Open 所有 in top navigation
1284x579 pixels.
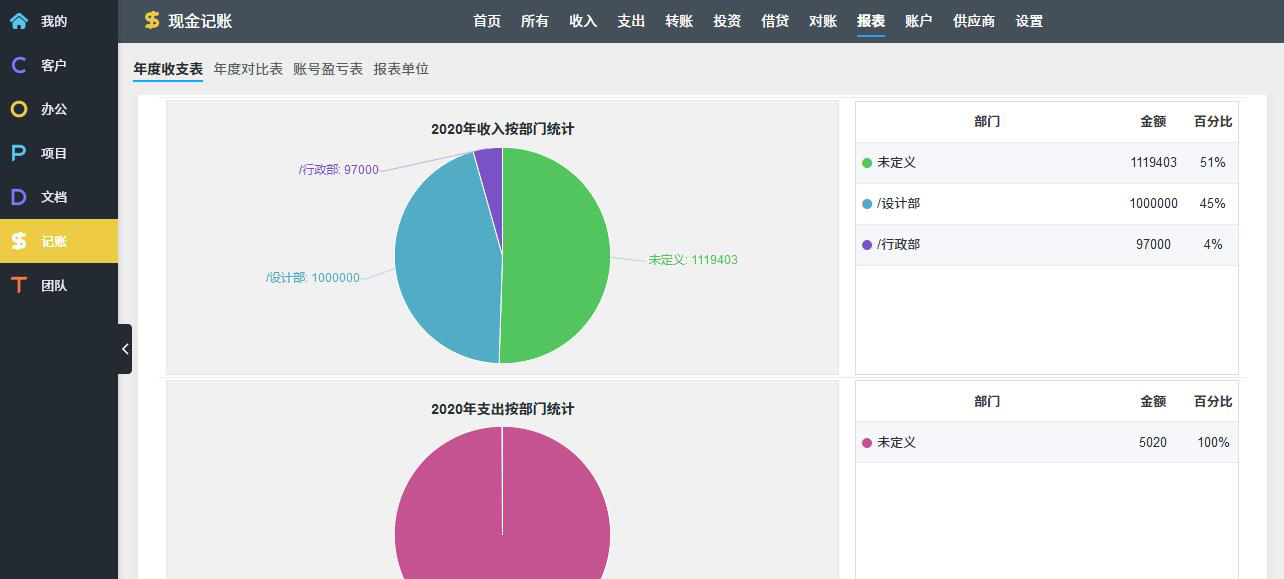[x=535, y=21]
